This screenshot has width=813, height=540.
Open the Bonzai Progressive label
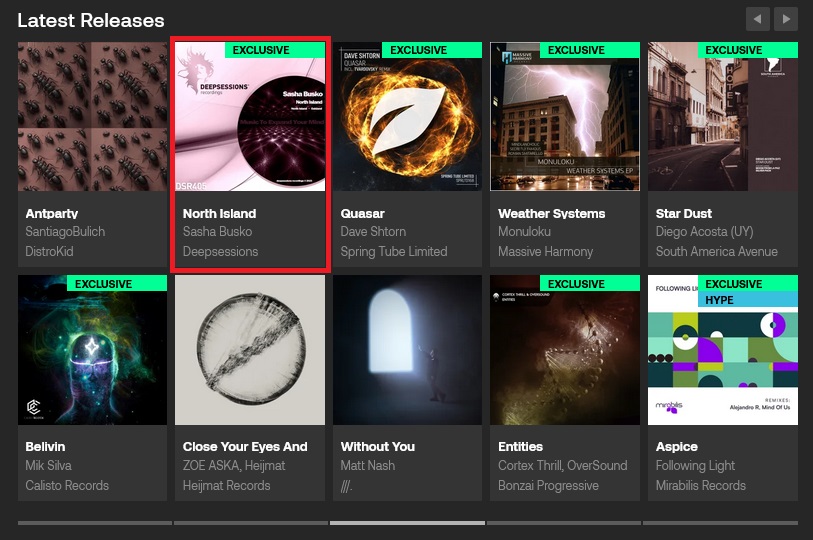[549, 486]
